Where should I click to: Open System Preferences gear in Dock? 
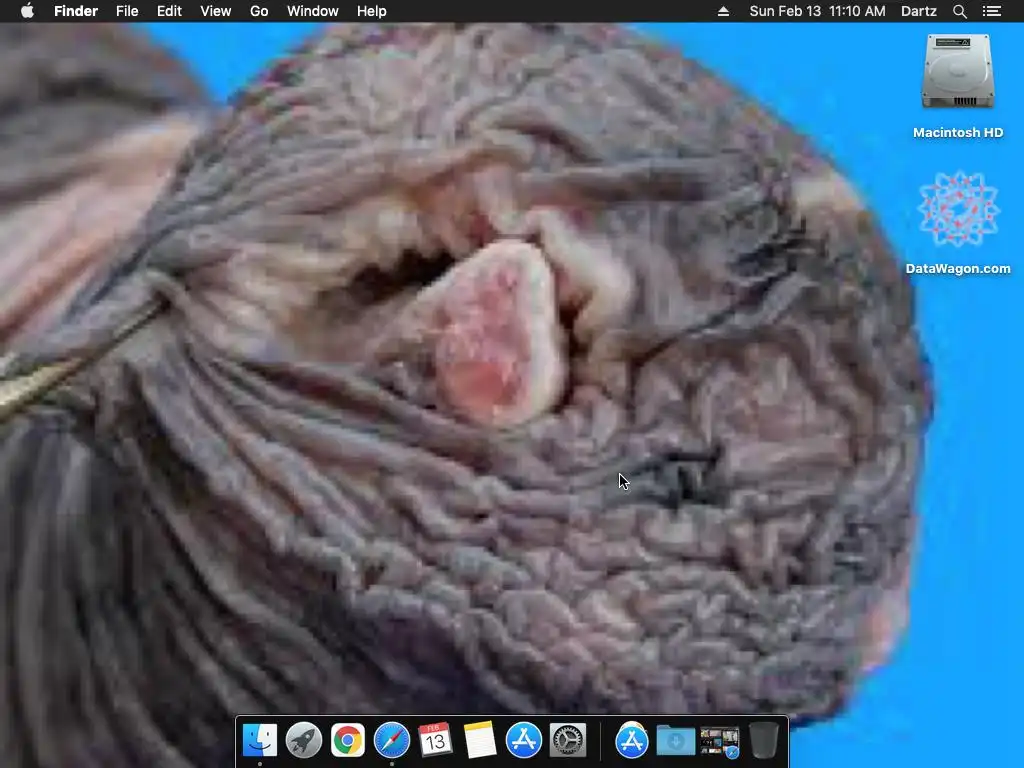tap(568, 740)
